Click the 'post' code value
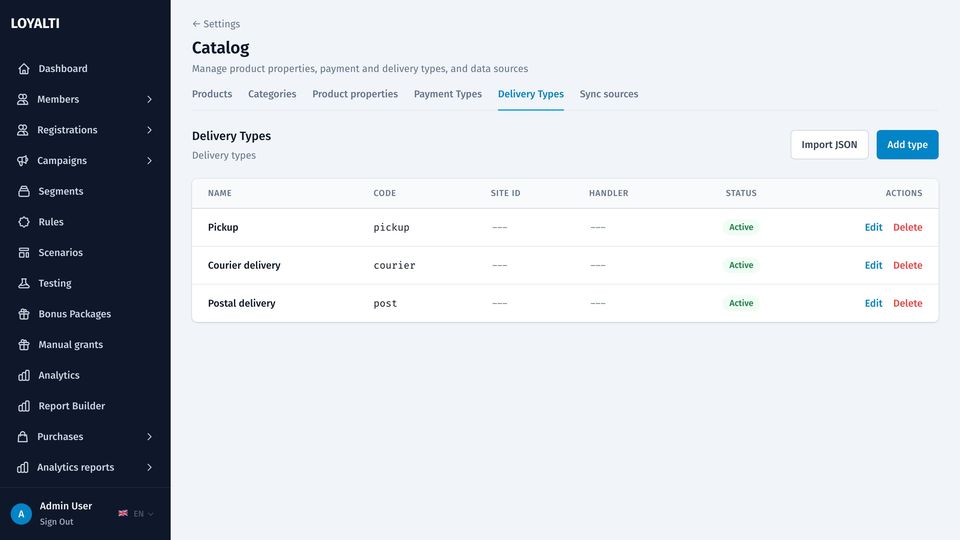 tap(385, 303)
